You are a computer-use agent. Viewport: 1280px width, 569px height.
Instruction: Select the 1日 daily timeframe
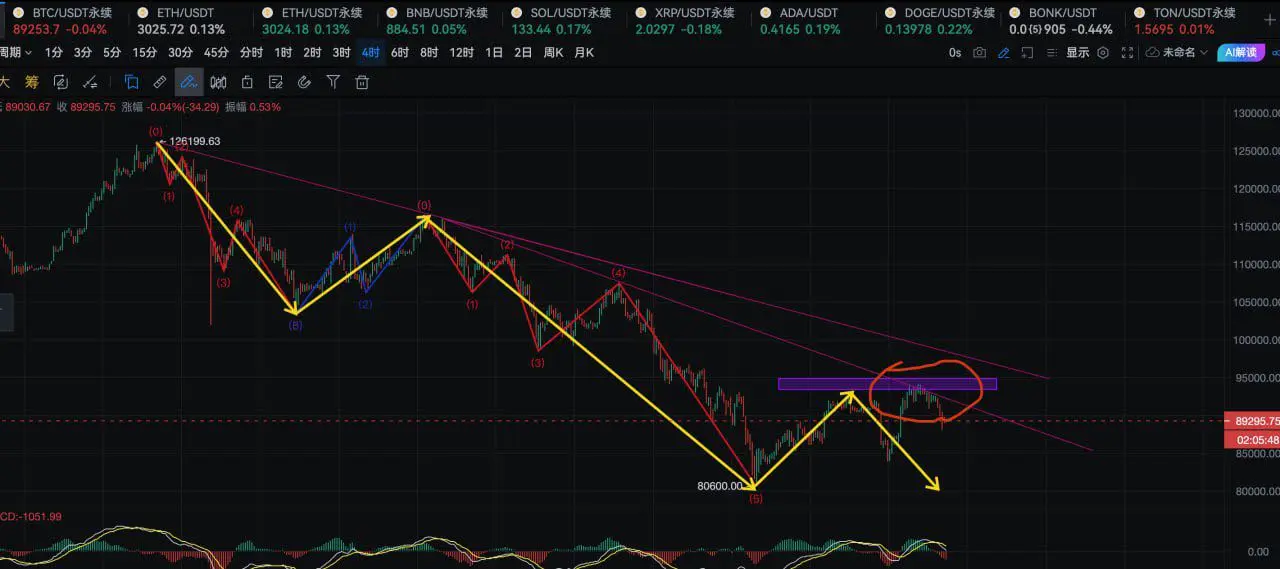[494, 52]
